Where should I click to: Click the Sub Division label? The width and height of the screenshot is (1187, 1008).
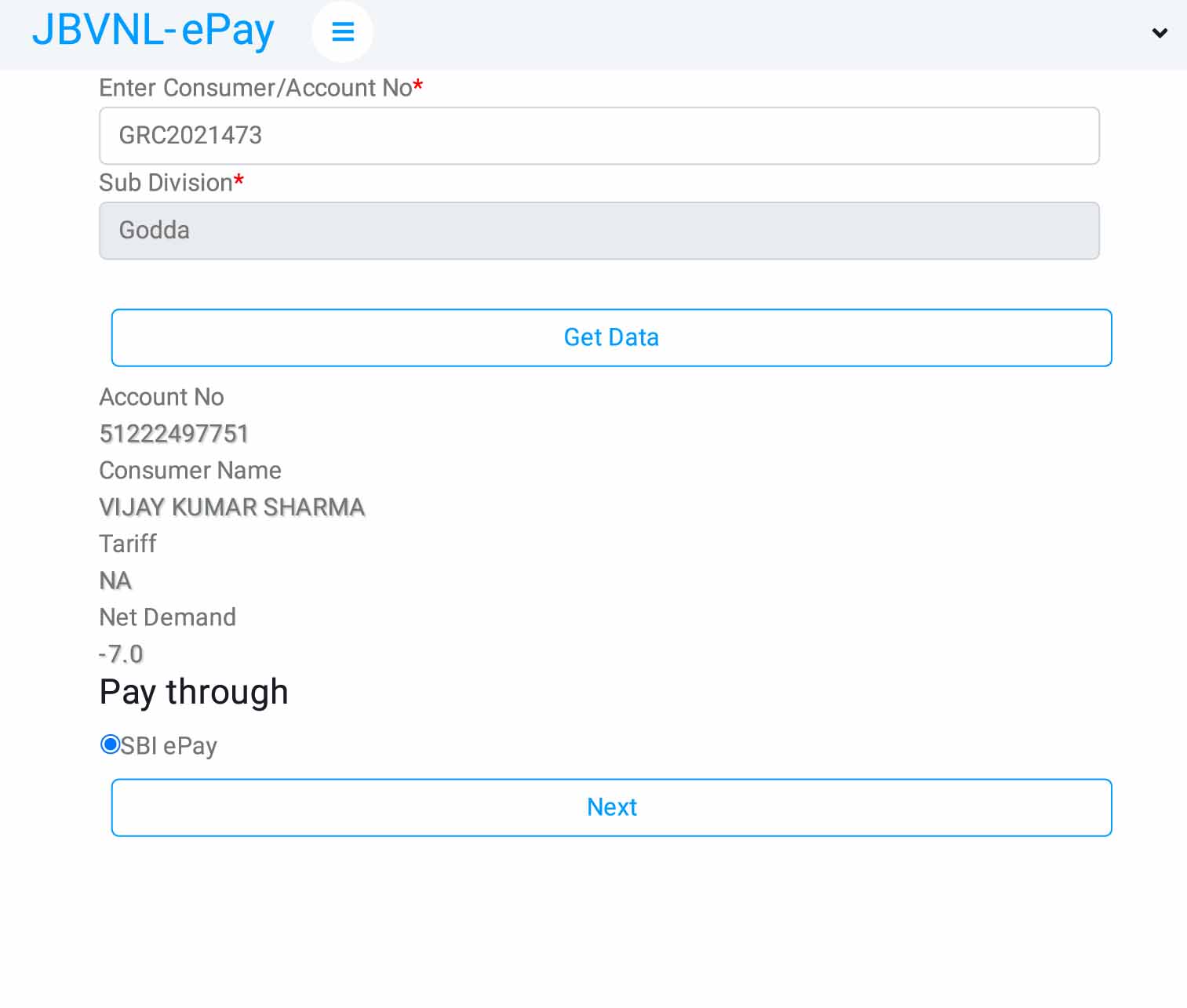172,183
